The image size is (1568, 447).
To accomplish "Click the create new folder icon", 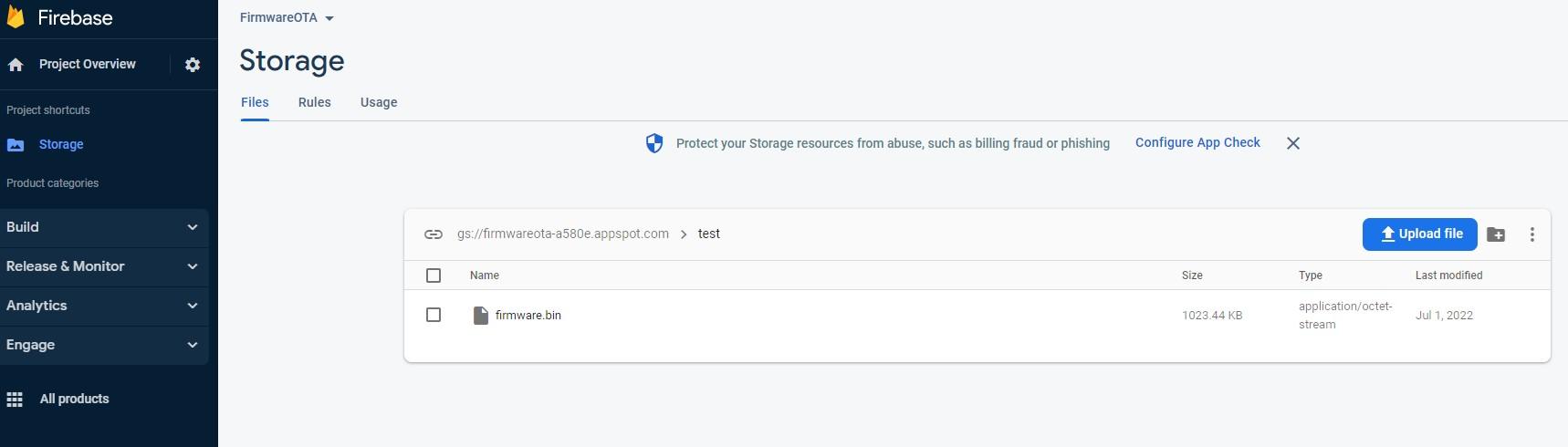I will pos(1496,234).
